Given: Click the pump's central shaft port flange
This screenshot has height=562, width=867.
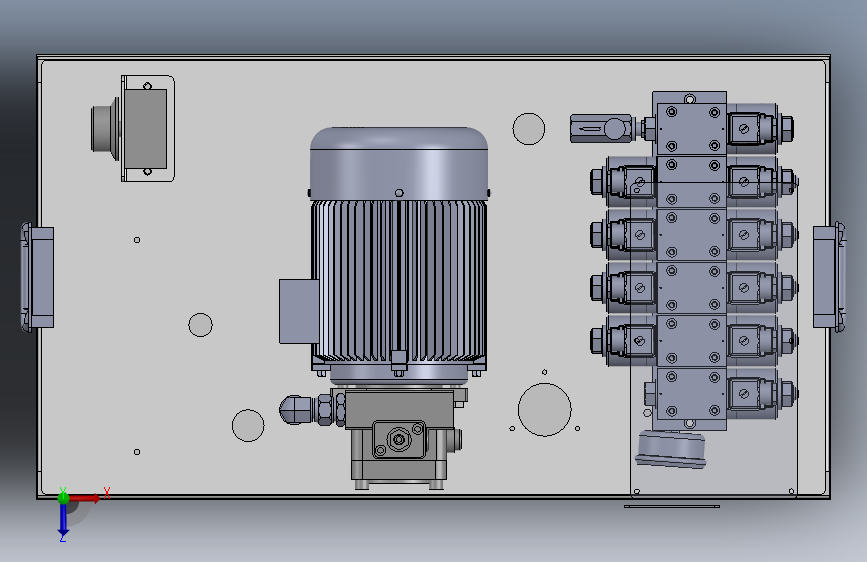Looking at the screenshot, I should point(399,440).
